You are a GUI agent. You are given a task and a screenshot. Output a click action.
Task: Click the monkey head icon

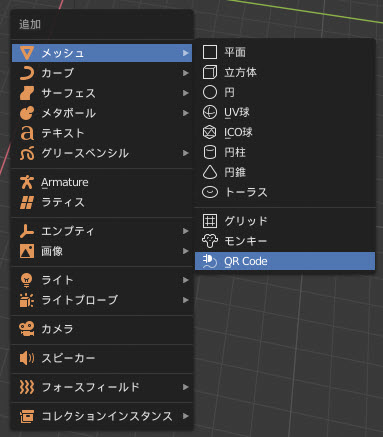pos(210,241)
